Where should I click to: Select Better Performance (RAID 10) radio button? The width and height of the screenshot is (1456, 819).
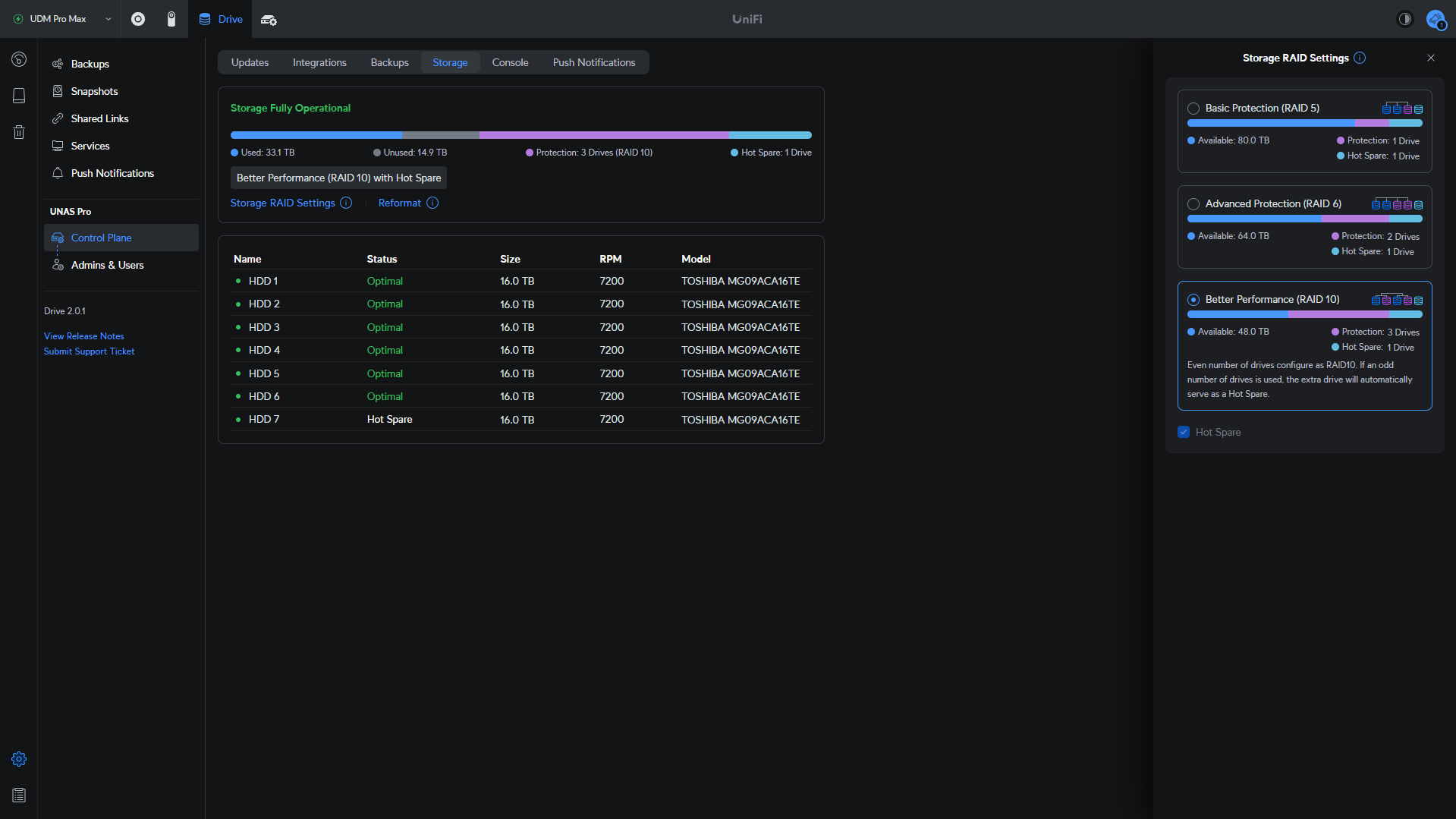1193,300
